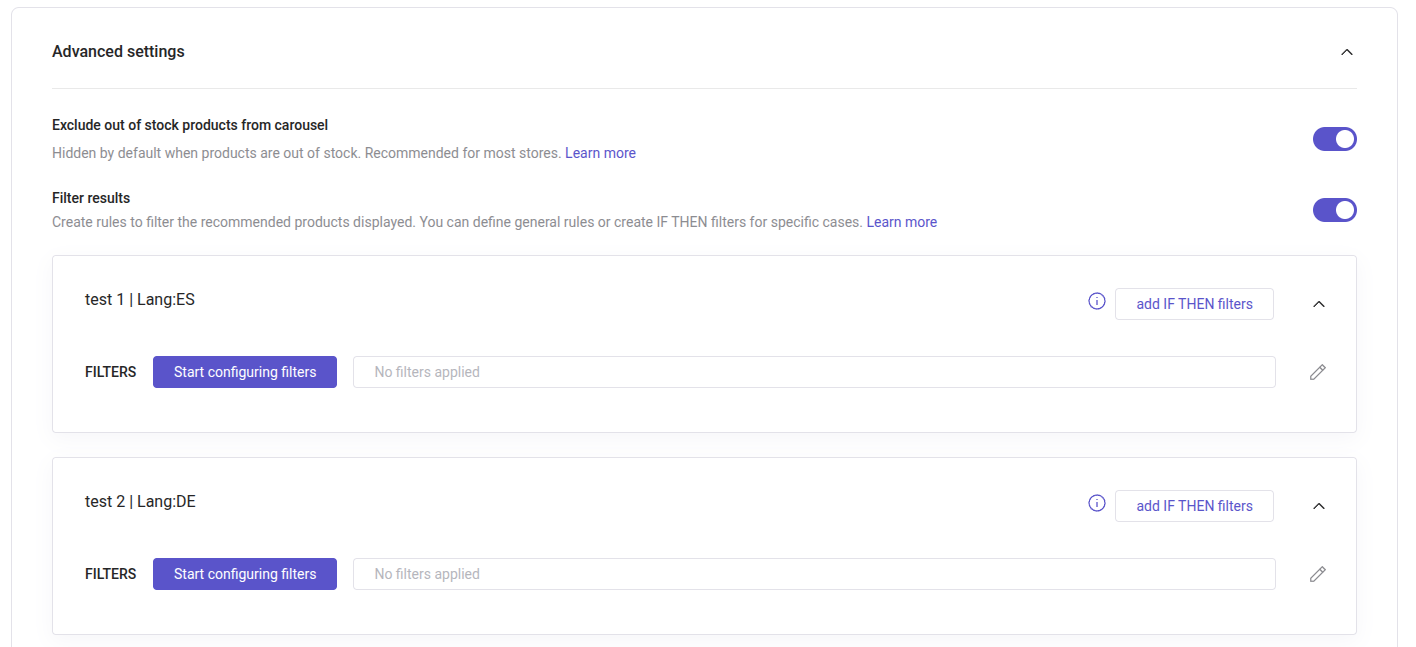Screen dimensions: 1416x647
Task: Click pencil edit icon for test 2 filters
Action: pyautogui.click(x=1318, y=574)
